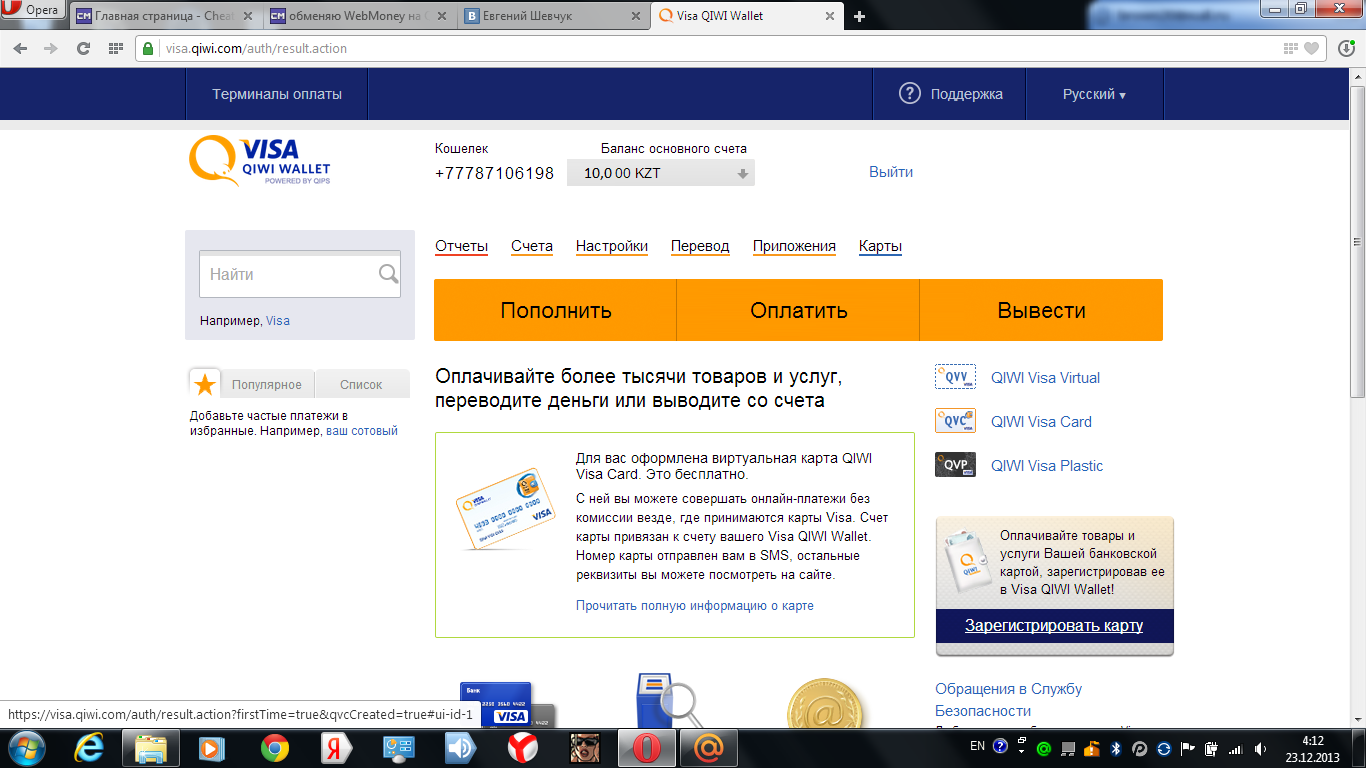
Task: Switch to the обменяю WebMoney tab
Action: coord(359,16)
